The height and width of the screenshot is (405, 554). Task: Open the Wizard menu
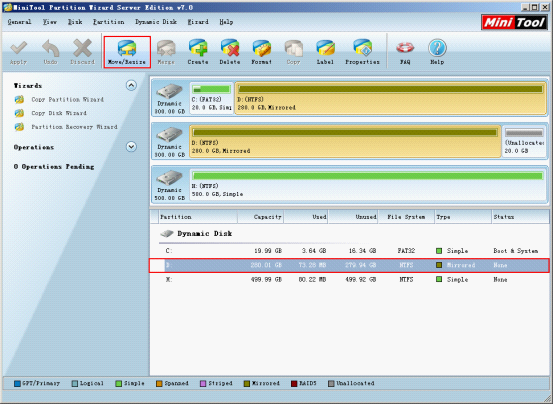[x=198, y=22]
